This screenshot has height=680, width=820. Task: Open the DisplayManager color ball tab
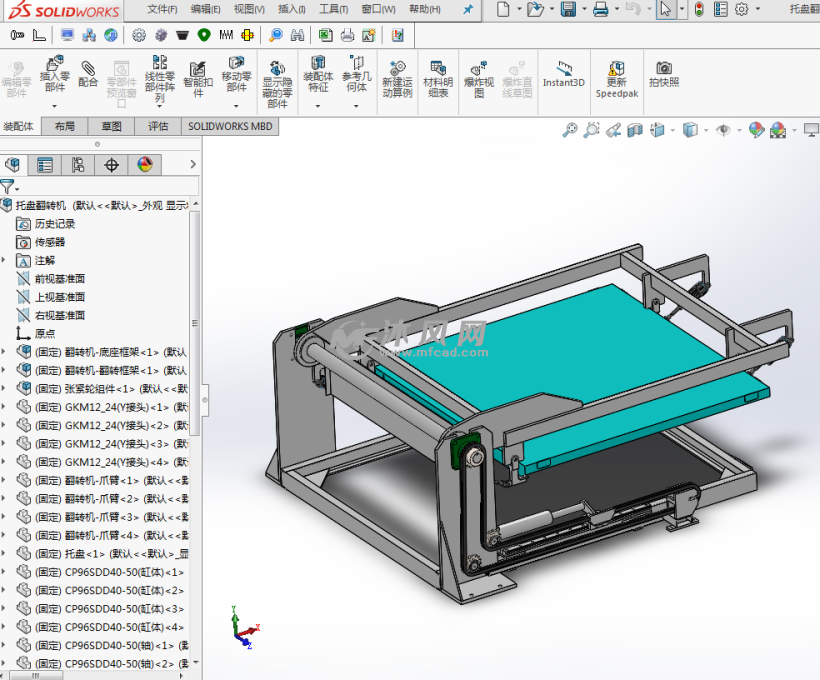point(144,165)
